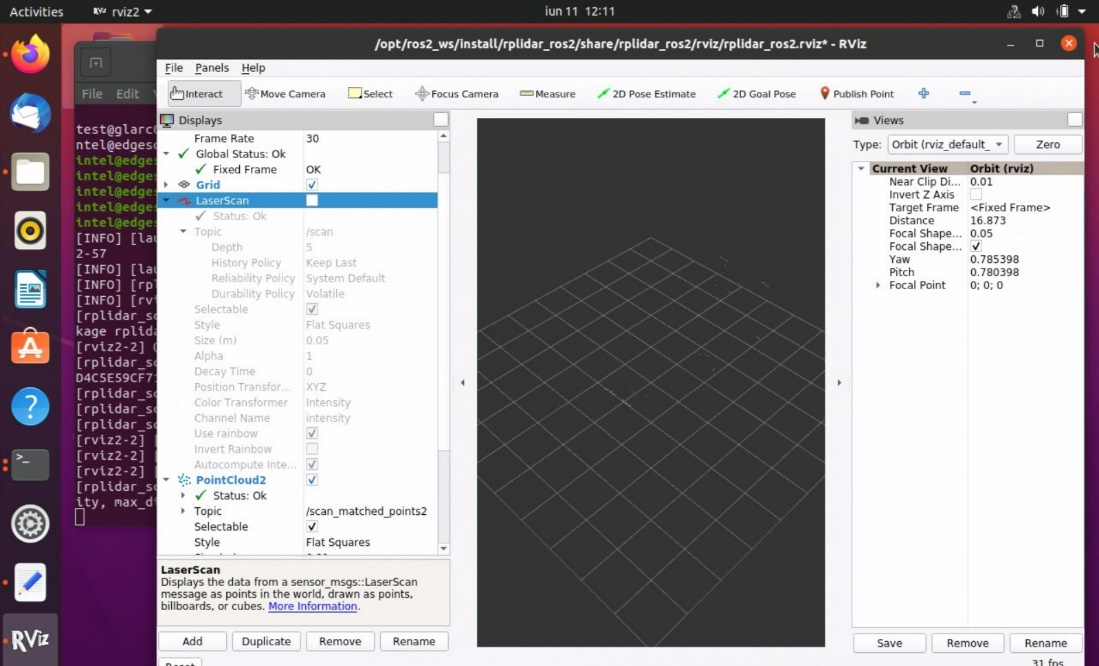Click the network icon in top bar
Screen dimensions: 1099x666
tap(1013, 11)
